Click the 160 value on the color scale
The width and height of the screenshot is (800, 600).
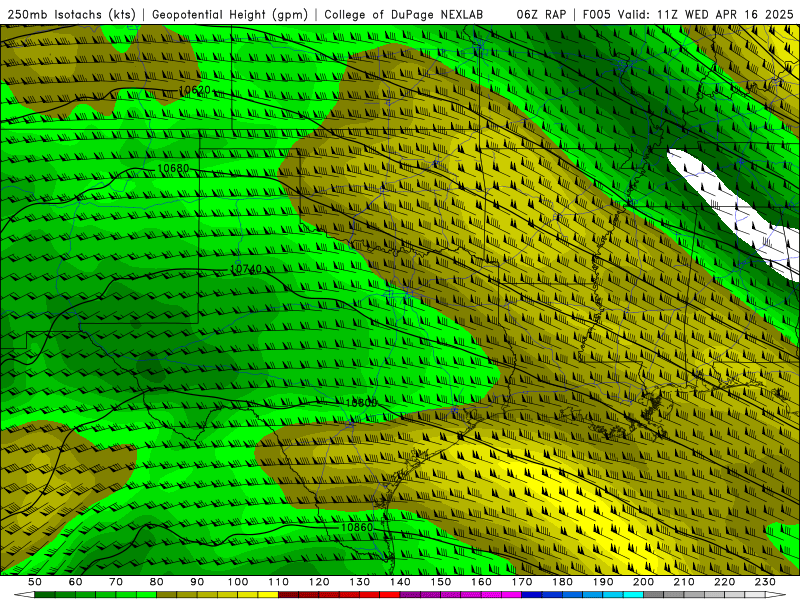[481, 582]
